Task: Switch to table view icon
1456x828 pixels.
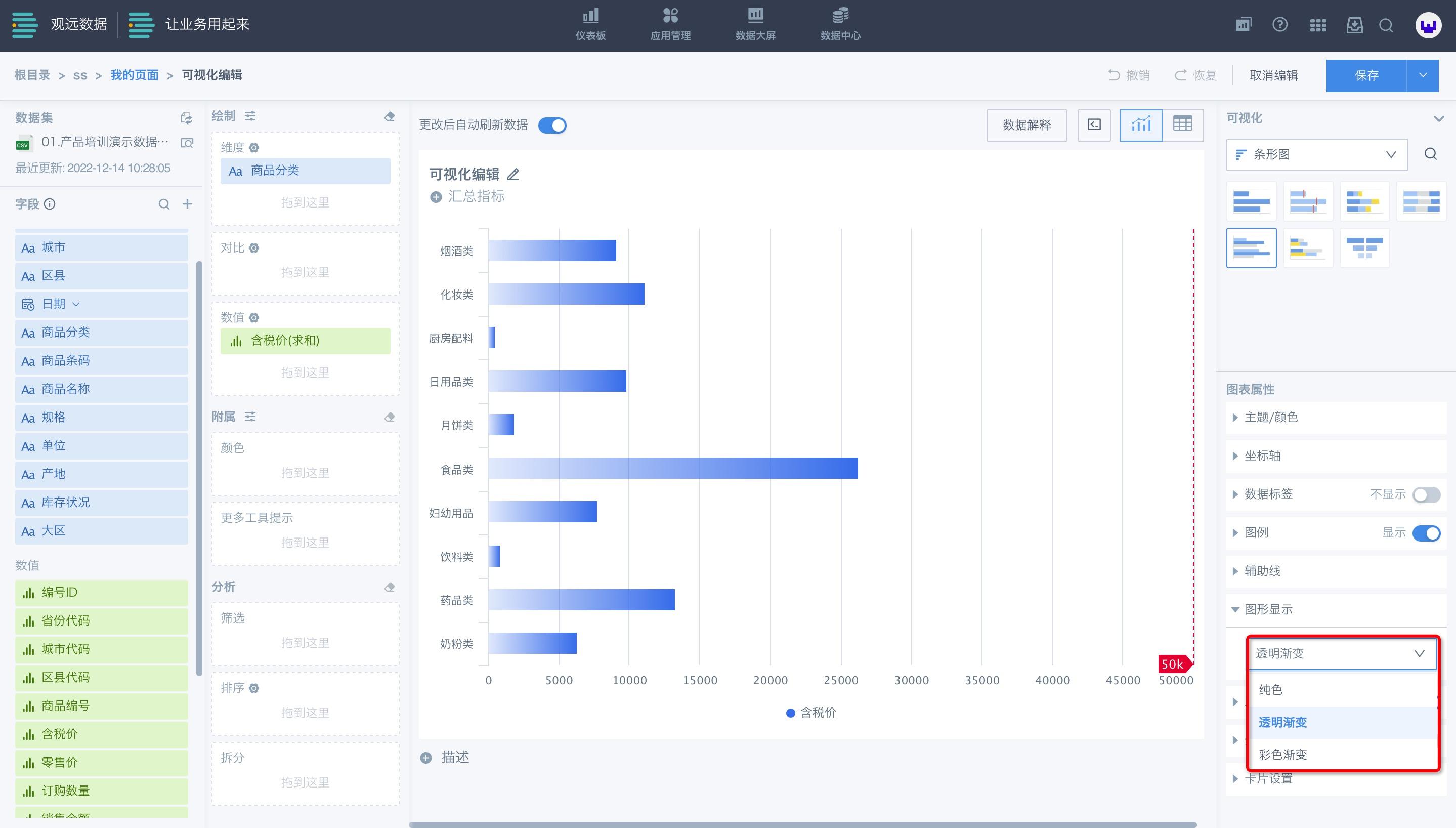Action: pyautogui.click(x=1183, y=125)
